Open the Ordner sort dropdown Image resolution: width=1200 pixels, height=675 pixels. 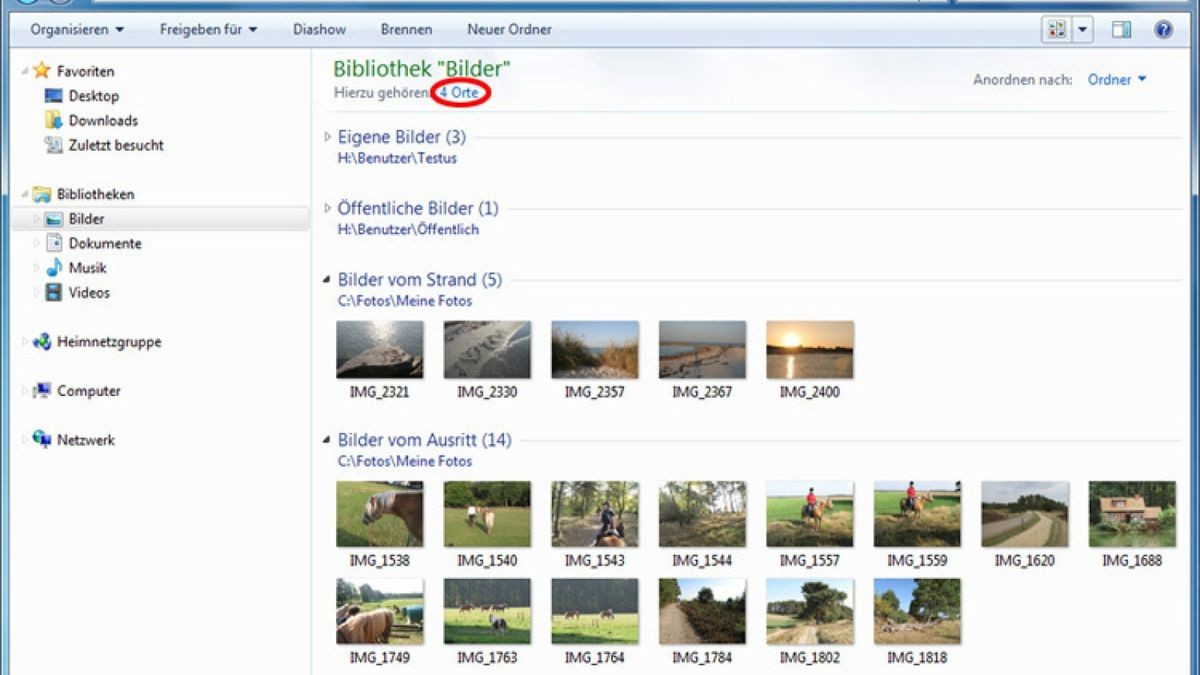coord(1116,79)
